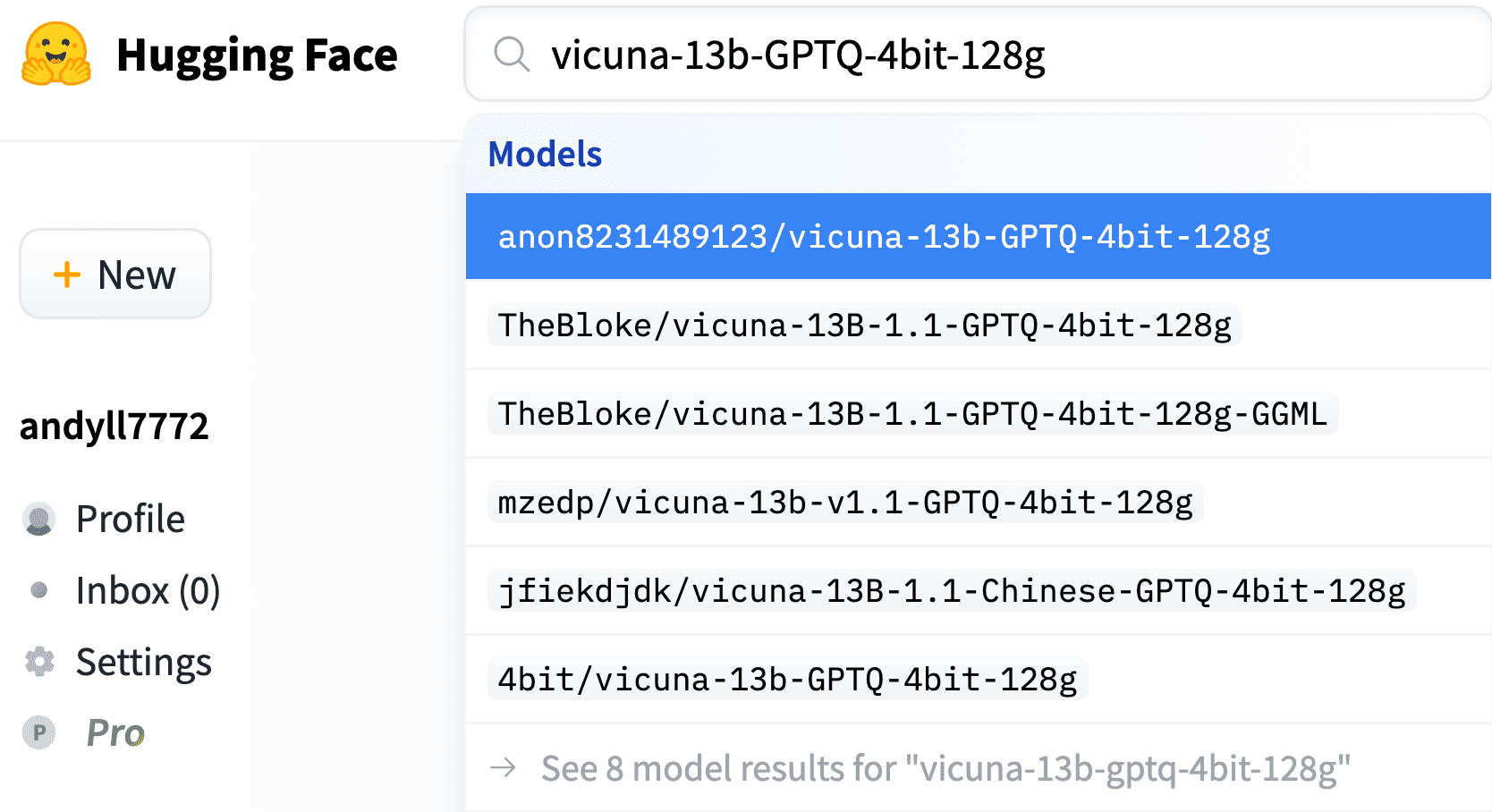
Task: Click the Inbox dot icon
Action: (38, 590)
